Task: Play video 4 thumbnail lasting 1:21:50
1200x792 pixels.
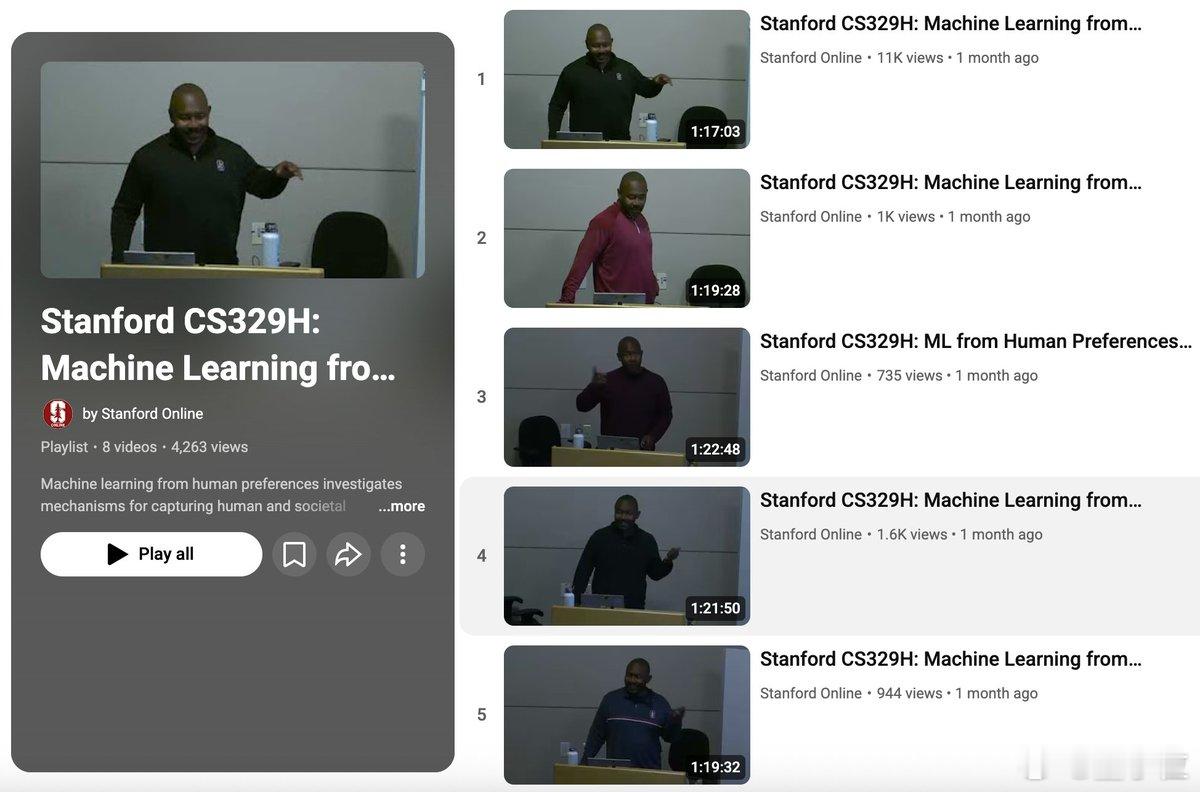Action: pos(627,556)
